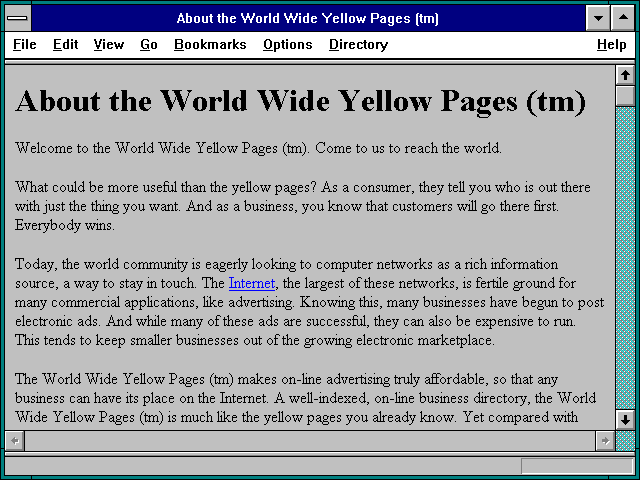This screenshot has height=480, width=640.
Task: Open the Options menu
Action: (287, 44)
